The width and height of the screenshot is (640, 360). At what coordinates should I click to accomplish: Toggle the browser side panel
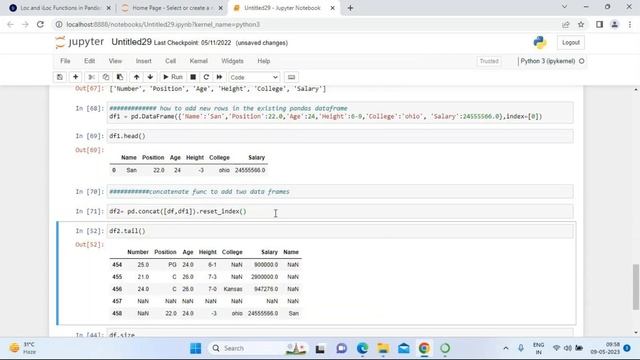tap(599, 24)
